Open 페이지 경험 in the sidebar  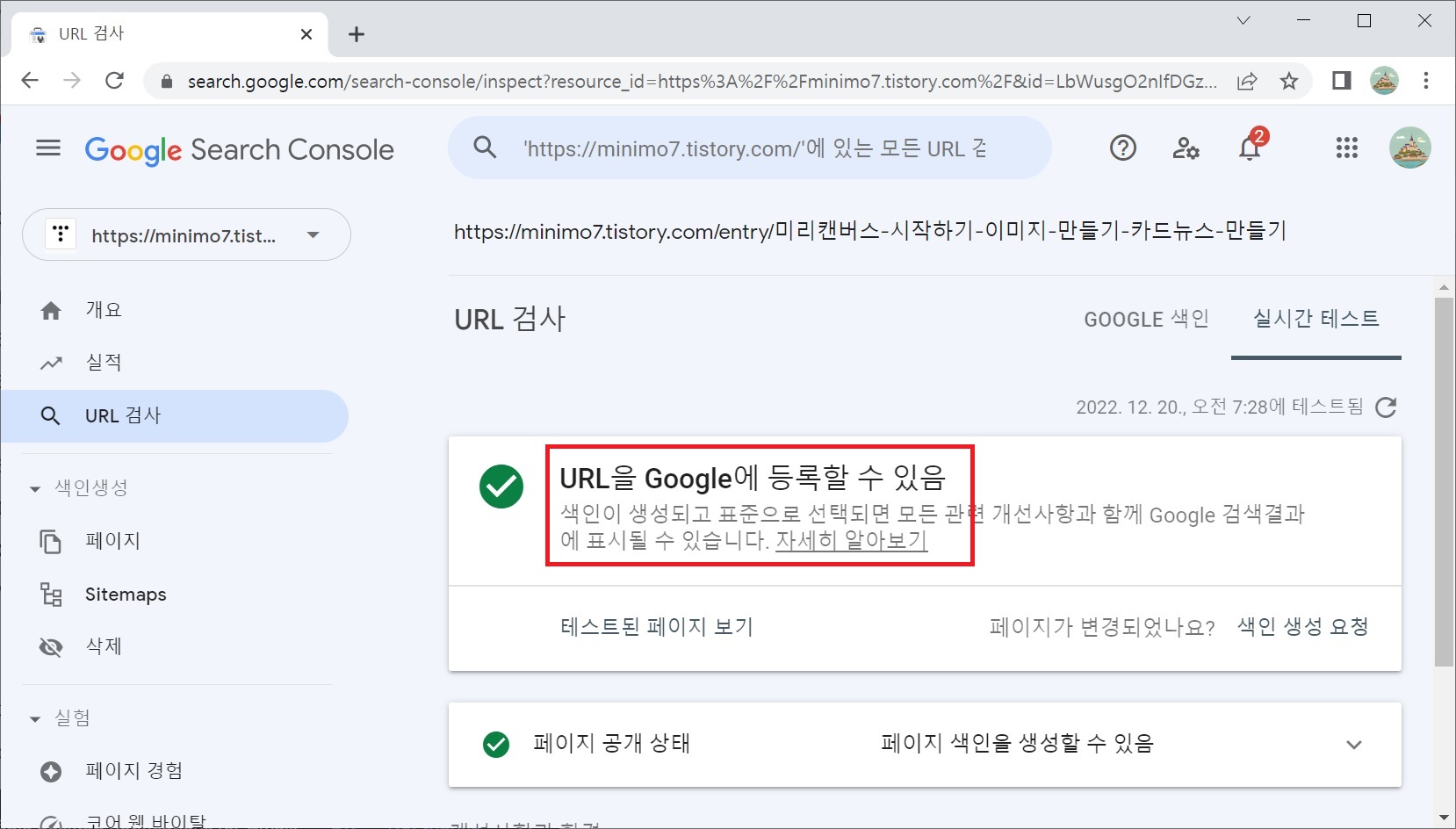[x=134, y=771]
